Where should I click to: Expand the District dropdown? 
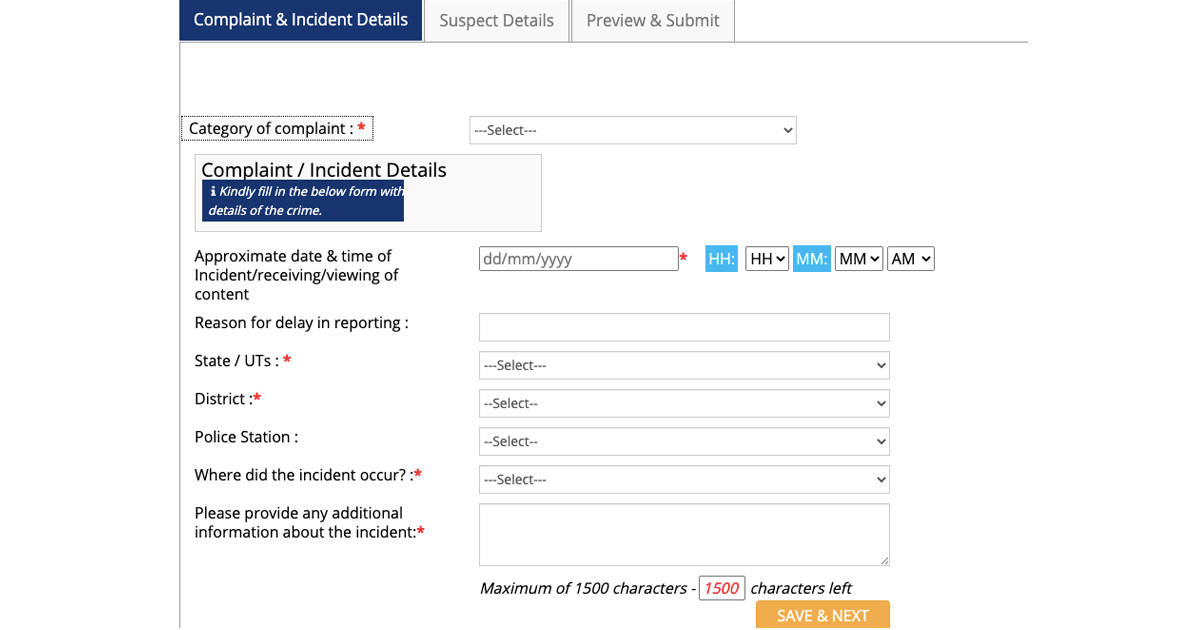684,403
